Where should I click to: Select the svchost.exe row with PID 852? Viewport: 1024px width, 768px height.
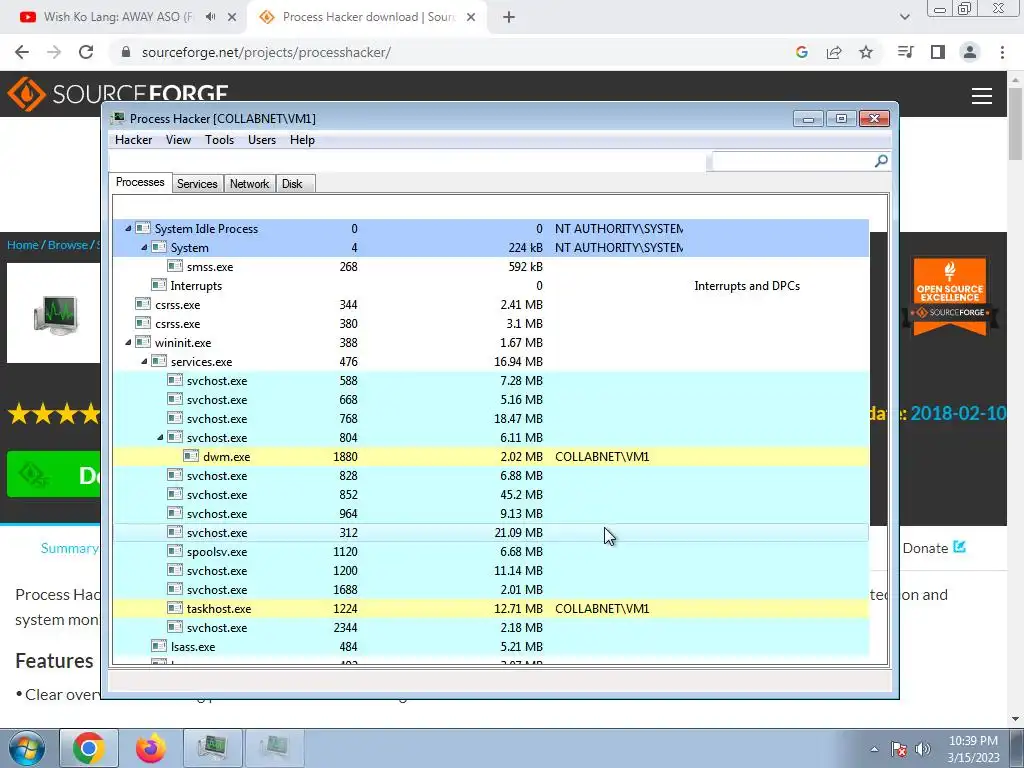(x=491, y=494)
